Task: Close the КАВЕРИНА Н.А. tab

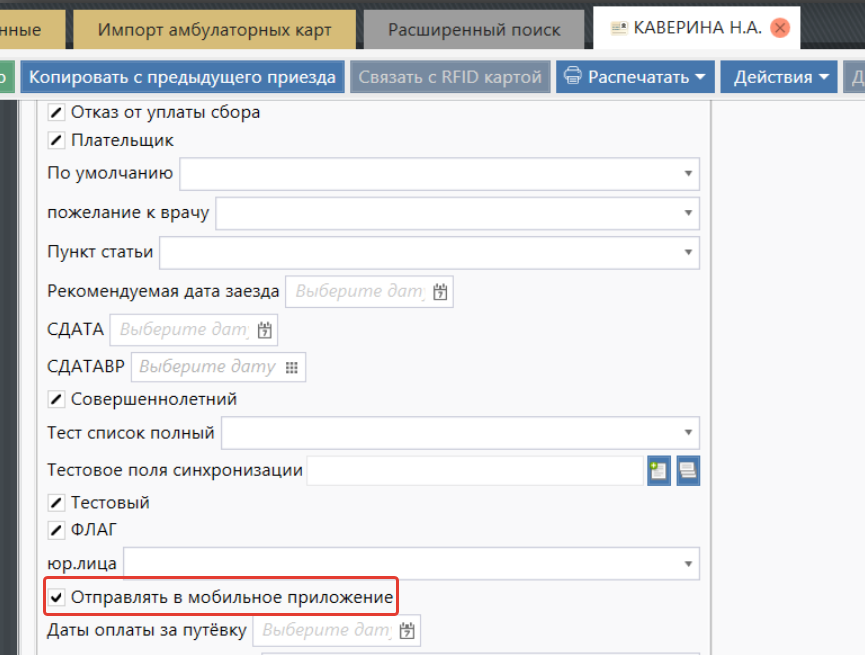Action: 780,29
